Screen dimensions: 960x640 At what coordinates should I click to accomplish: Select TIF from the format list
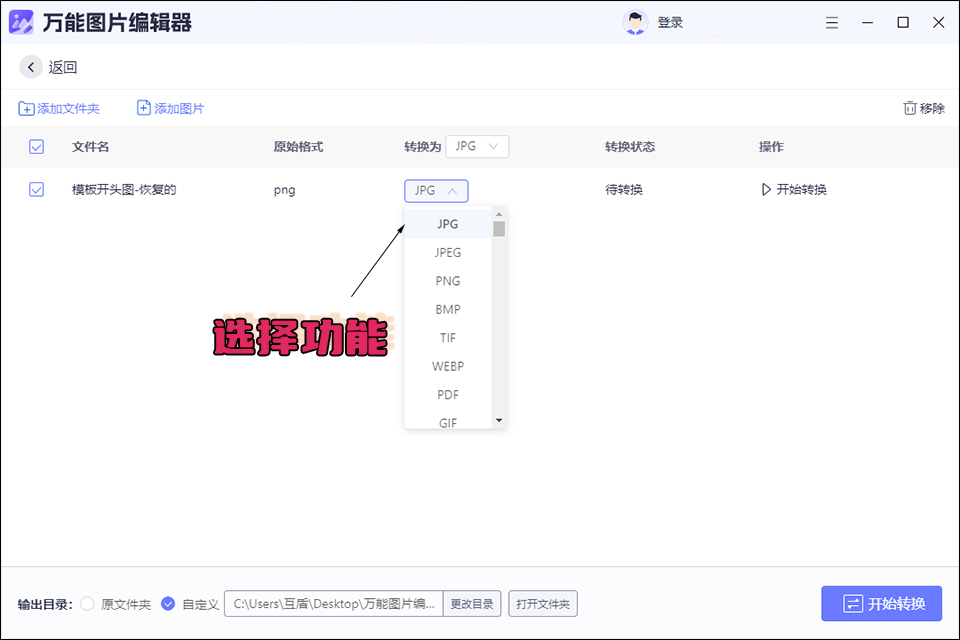(448, 338)
